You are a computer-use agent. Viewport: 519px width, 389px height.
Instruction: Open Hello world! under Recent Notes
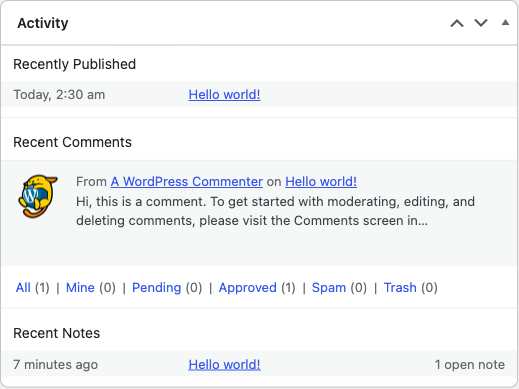[224, 365]
